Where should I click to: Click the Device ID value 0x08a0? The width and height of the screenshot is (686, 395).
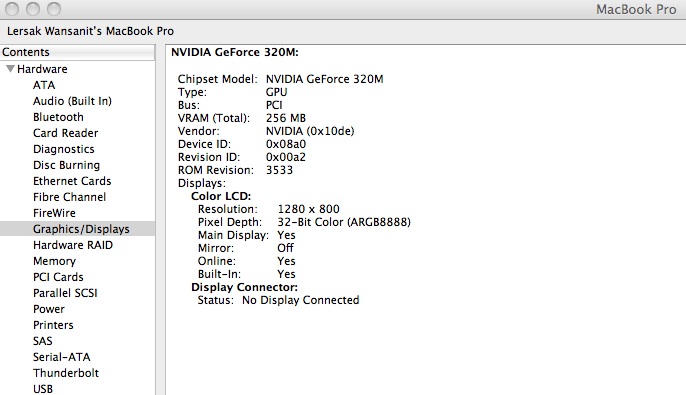click(x=286, y=144)
